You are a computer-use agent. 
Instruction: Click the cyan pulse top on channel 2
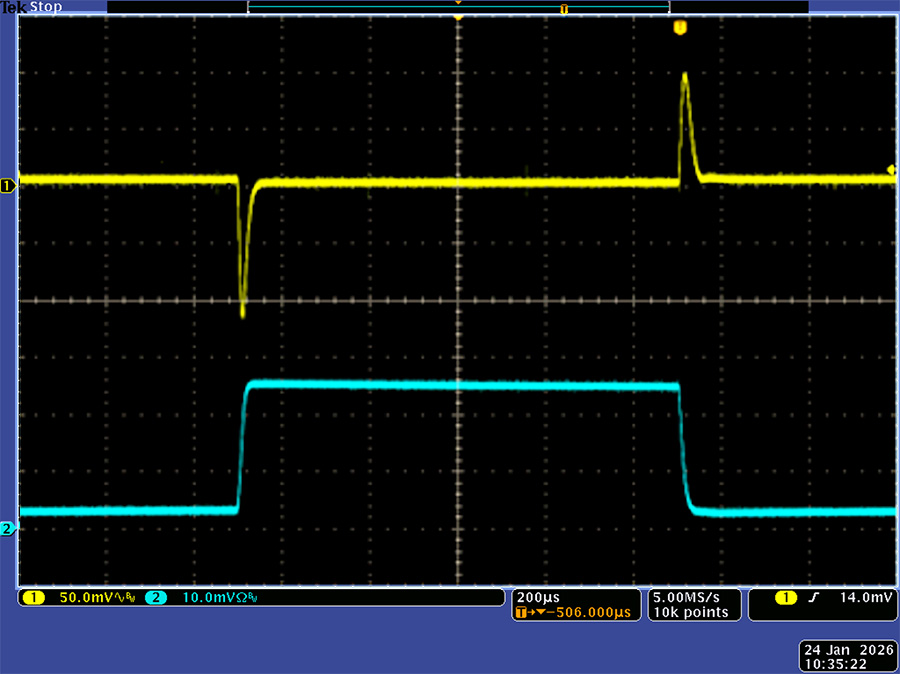click(463, 384)
